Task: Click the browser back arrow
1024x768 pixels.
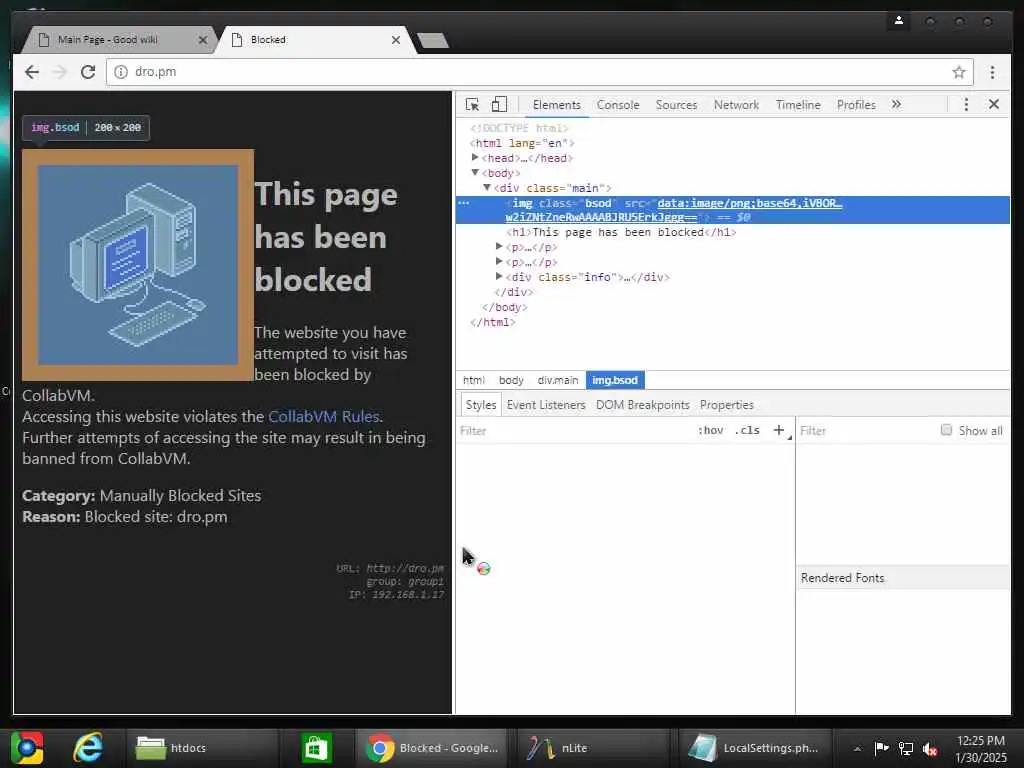Action: 31,72
